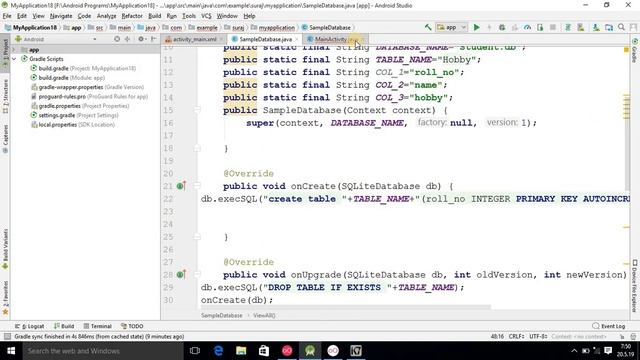The width and height of the screenshot is (640, 360).
Task: Click the Debug app bug icon
Action: pos(502,27)
